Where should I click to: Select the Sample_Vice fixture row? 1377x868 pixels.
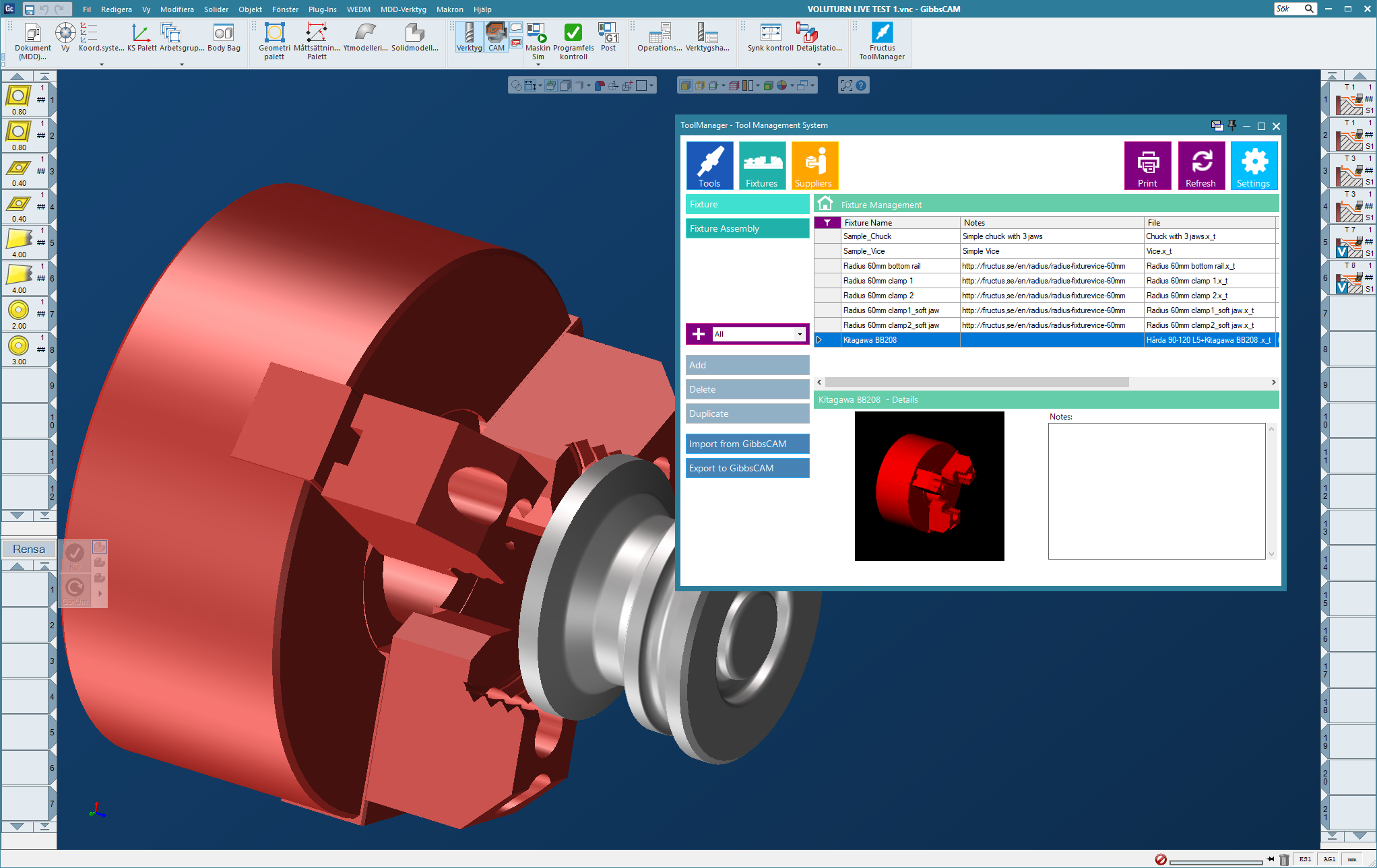pos(1044,251)
